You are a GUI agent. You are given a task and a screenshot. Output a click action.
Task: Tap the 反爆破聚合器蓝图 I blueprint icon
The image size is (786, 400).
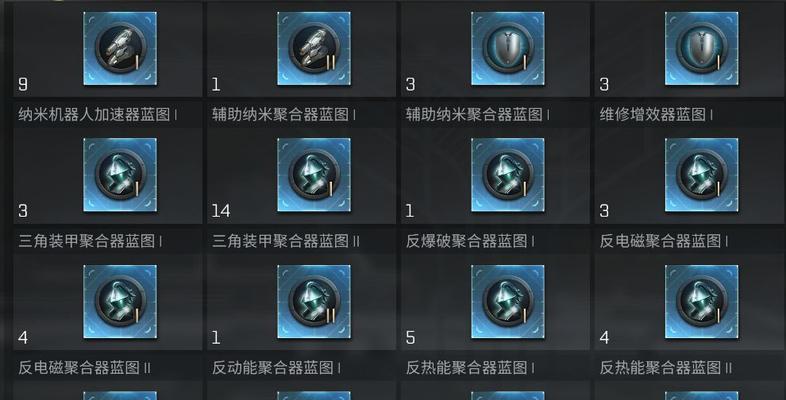point(508,175)
